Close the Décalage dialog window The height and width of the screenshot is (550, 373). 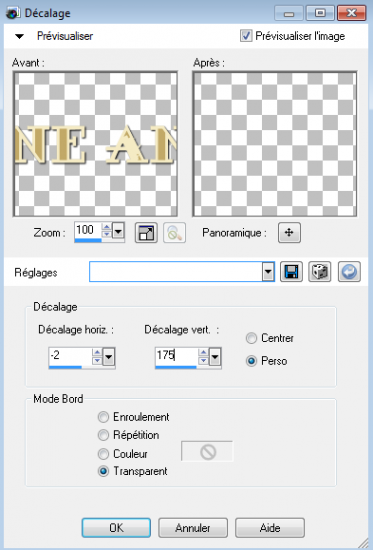click(x=351, y=13)
